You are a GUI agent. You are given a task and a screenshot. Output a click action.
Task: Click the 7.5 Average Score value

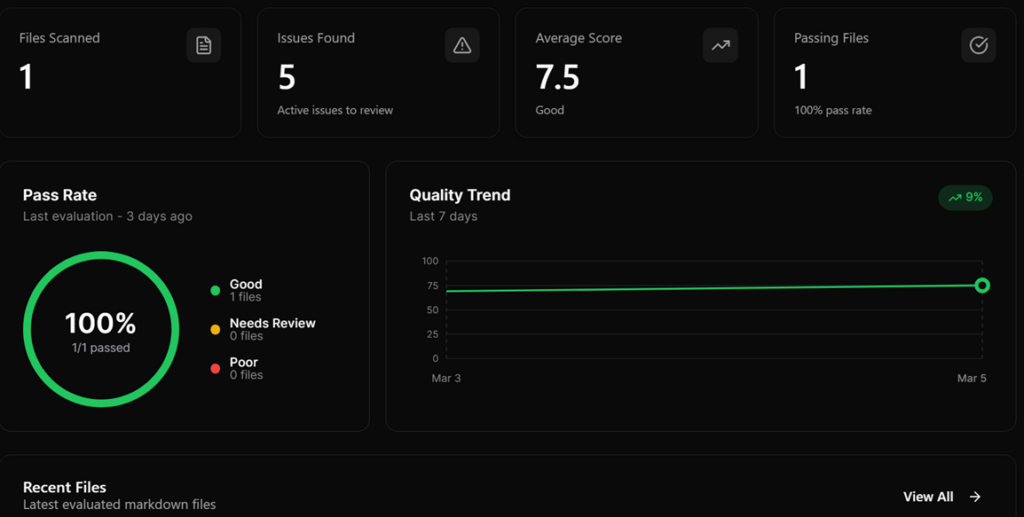tap(557, 77)
